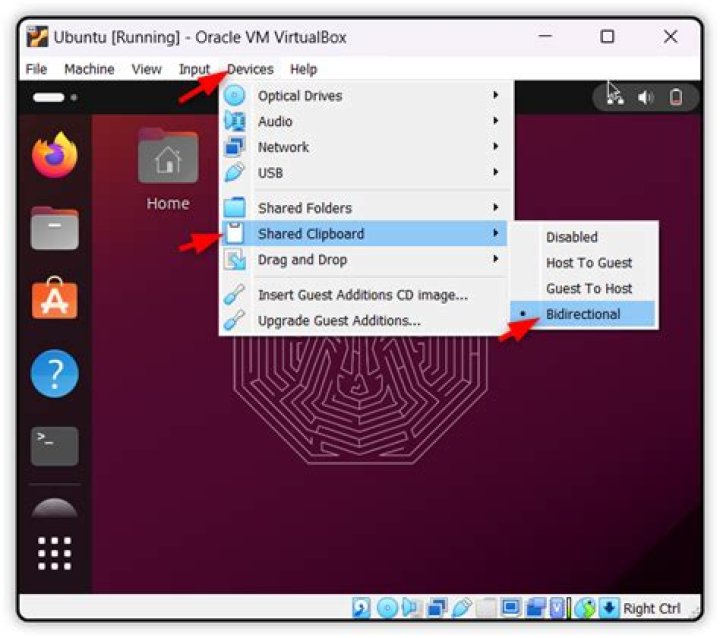Open the Help question-mark dock icon
Screen dimensions: 720x638
click(55, 373)
